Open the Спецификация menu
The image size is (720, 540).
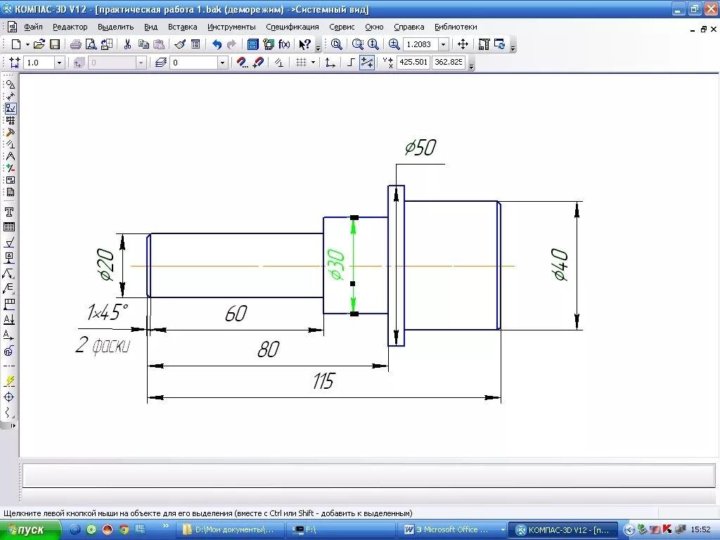(293, 27)
